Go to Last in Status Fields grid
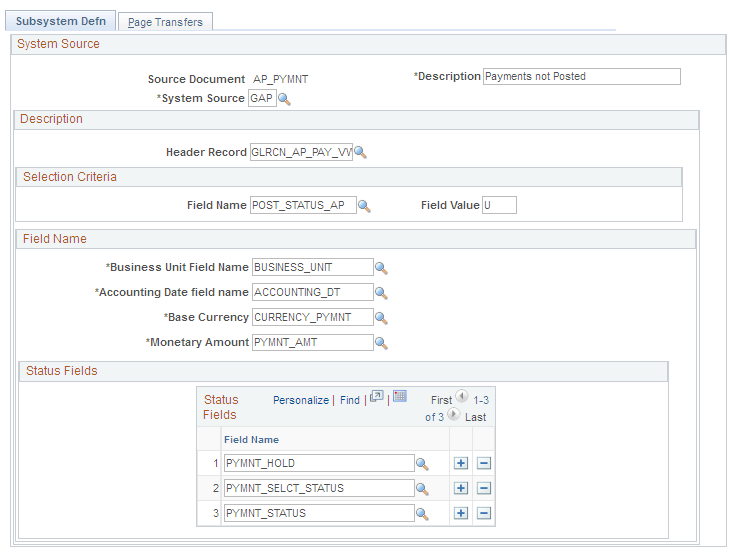747x559 pixels. [x=475, y=417]
